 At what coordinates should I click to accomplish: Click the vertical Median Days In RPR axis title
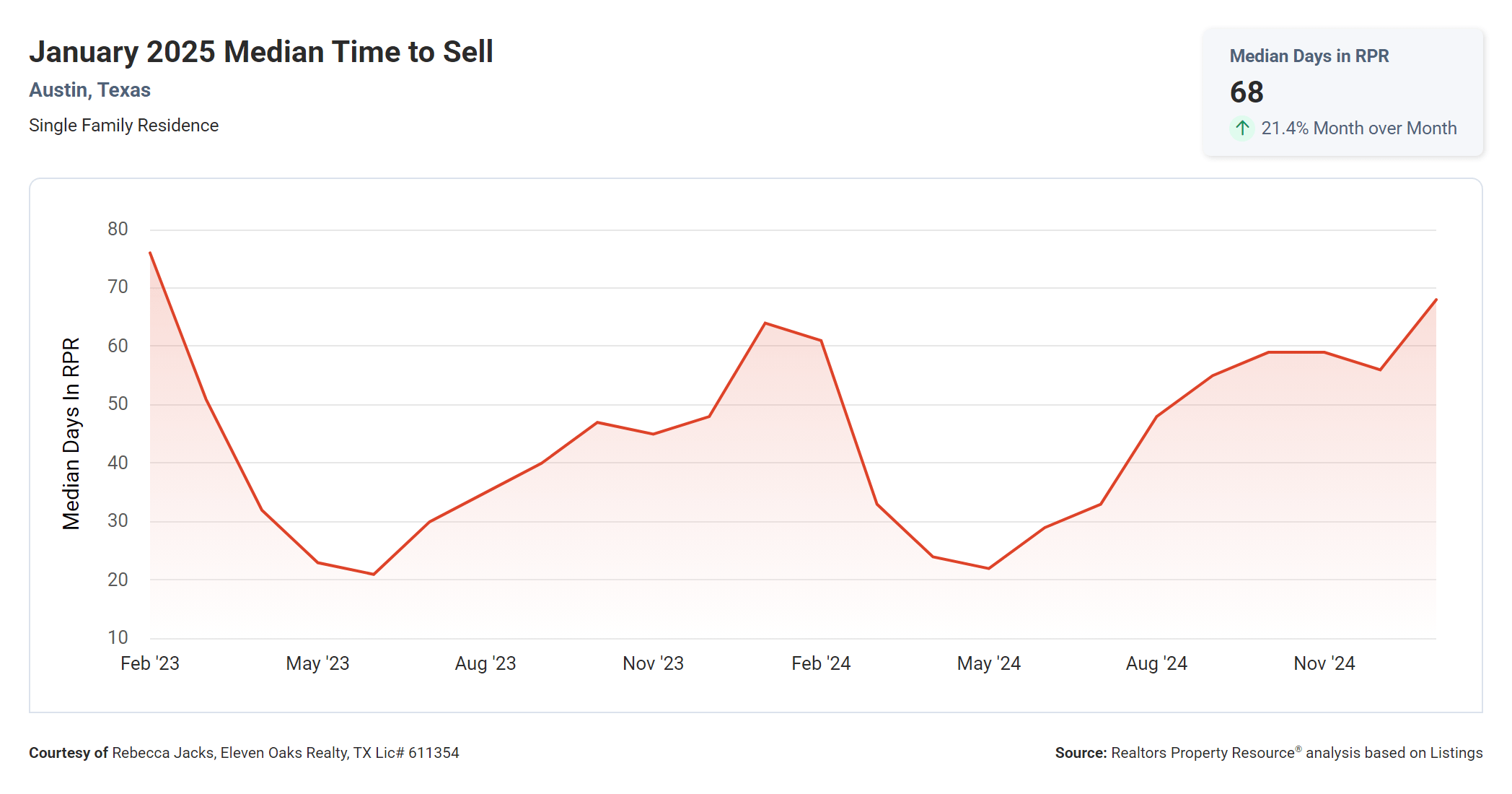coord(71,434)
